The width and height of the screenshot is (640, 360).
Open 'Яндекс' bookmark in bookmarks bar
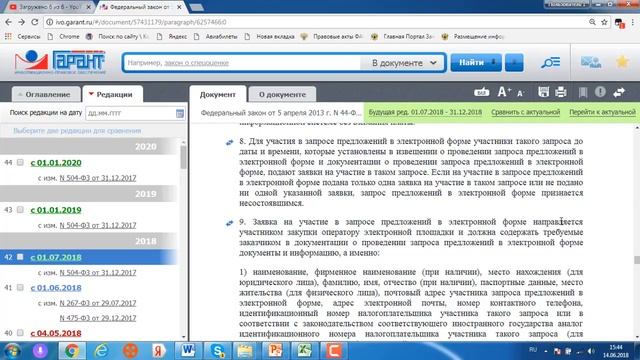coord(173,36)
